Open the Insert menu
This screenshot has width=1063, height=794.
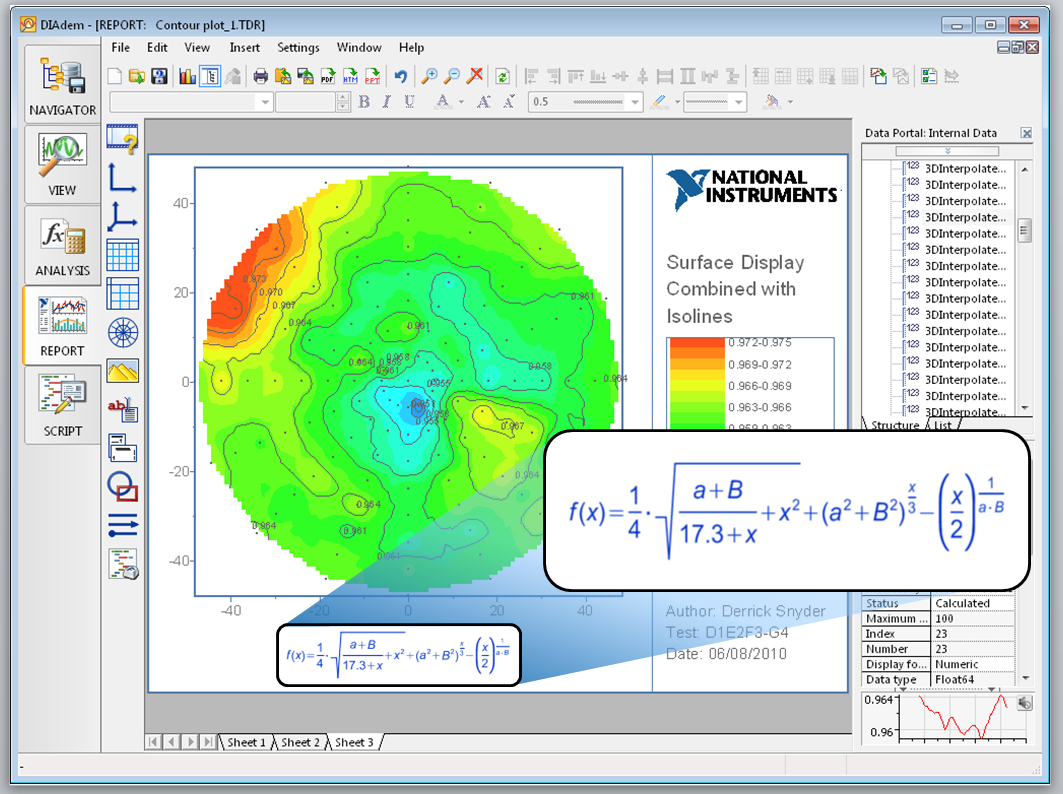tap(244, 47)
